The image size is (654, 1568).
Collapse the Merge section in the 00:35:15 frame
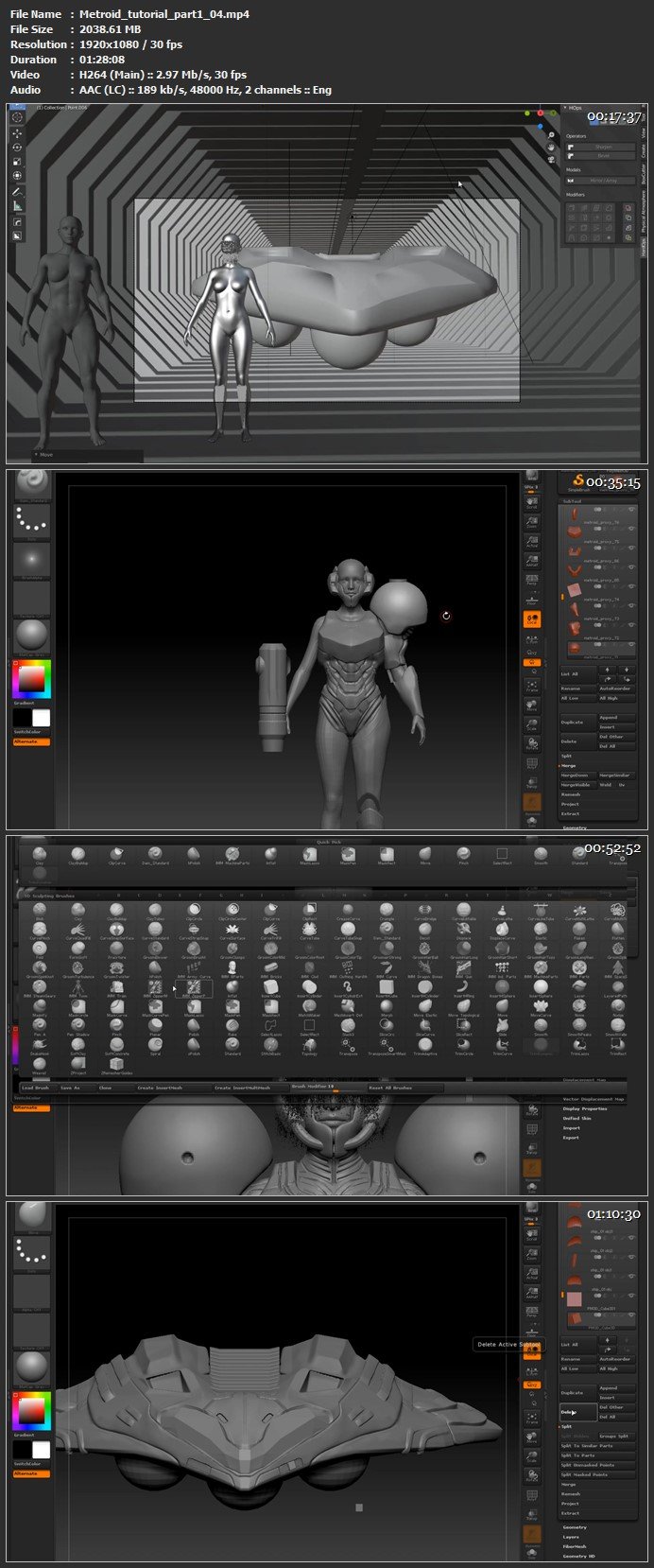pos(568,766)
